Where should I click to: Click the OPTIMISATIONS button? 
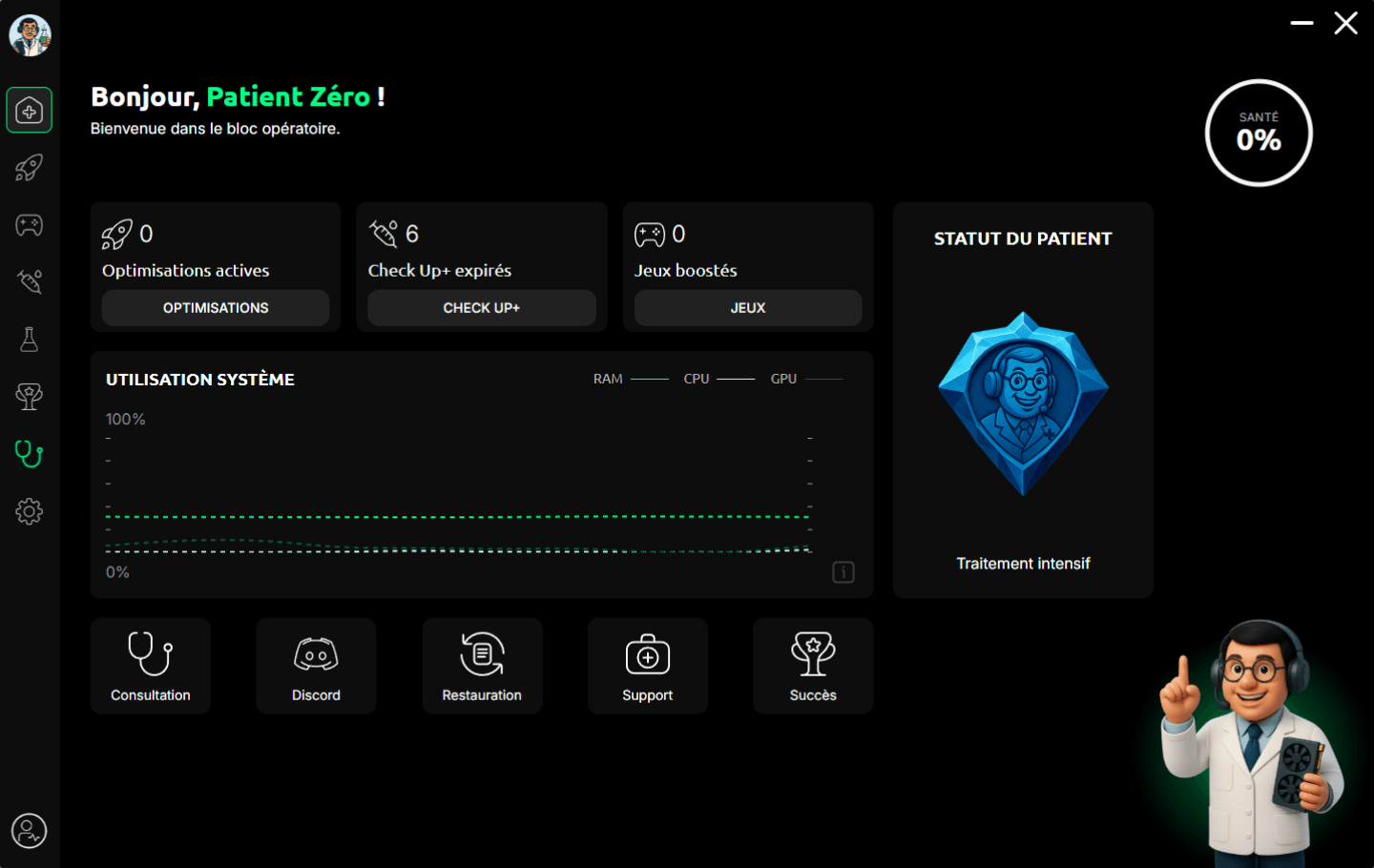pyautogui.click(x=215, y=307)
